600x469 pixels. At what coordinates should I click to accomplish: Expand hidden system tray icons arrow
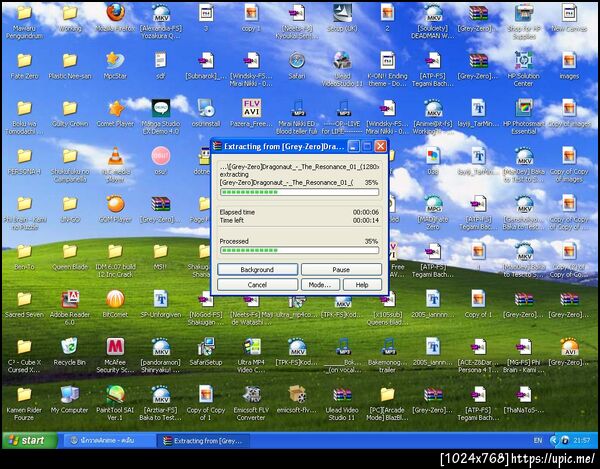pos(553,441)
